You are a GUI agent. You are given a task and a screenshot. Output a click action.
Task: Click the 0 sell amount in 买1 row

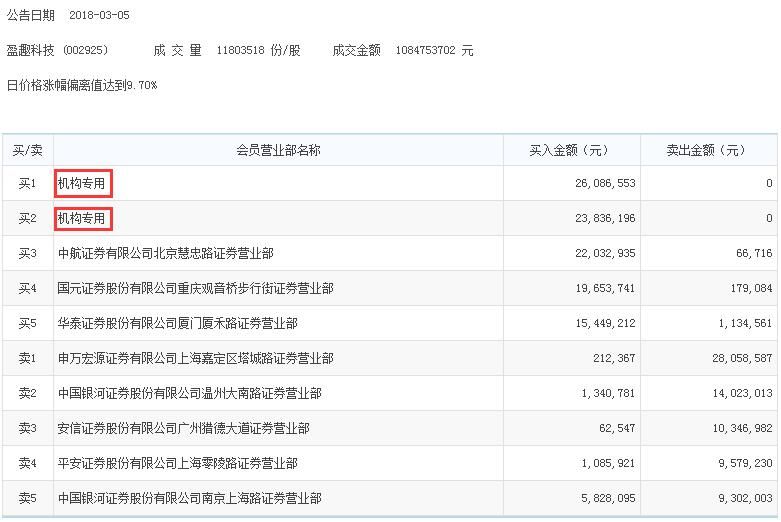coord(770,183)
